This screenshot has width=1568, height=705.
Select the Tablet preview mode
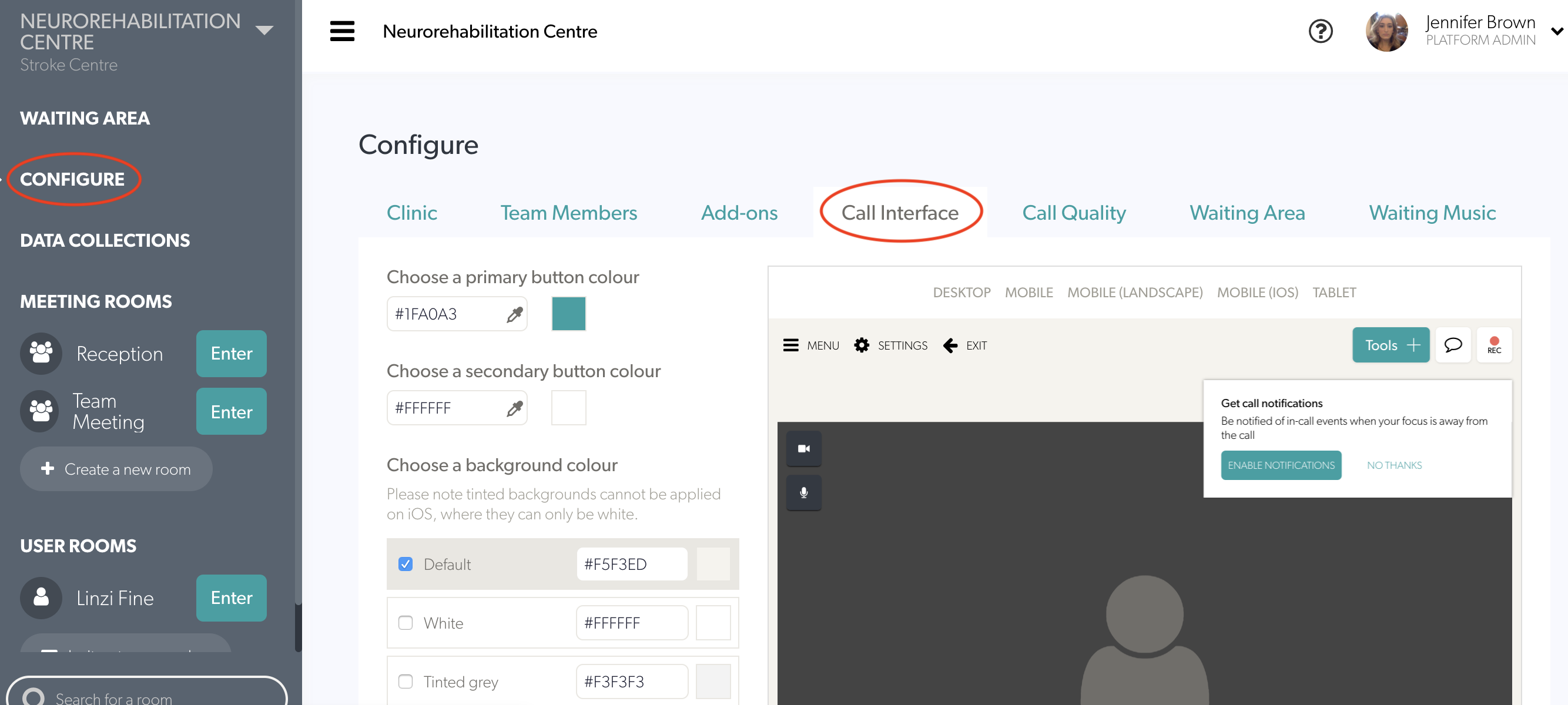pos(1334,293)
